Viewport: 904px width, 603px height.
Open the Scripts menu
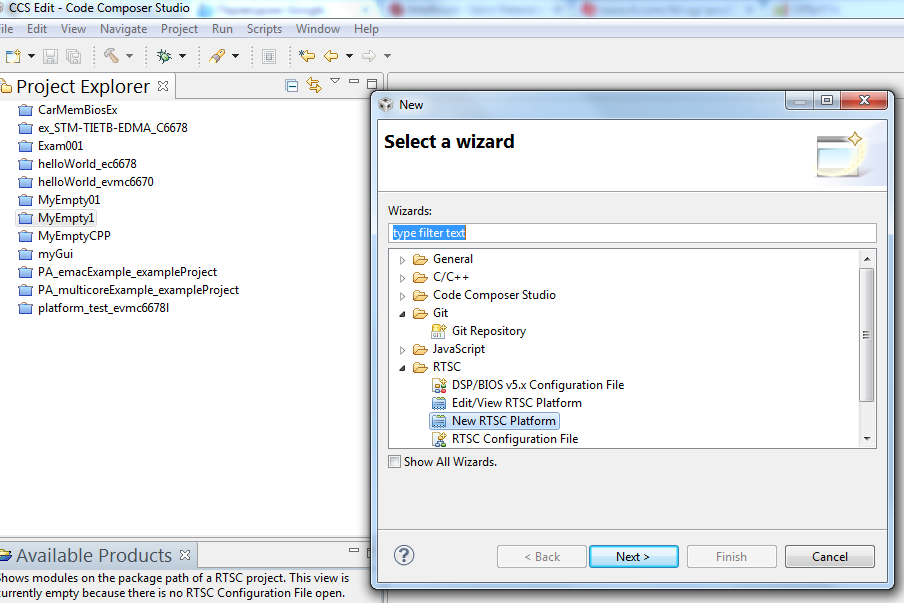[264, 29]
